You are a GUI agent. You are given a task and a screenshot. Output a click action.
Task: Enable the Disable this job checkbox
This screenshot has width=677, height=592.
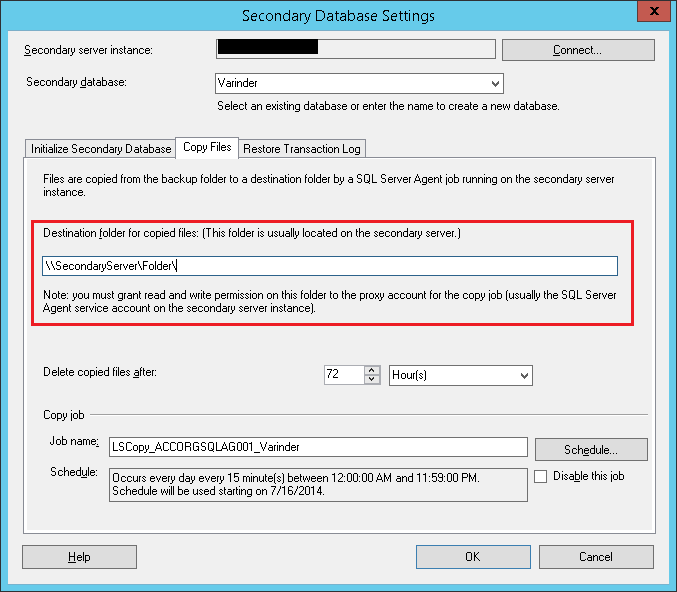(x=541, y=477)
